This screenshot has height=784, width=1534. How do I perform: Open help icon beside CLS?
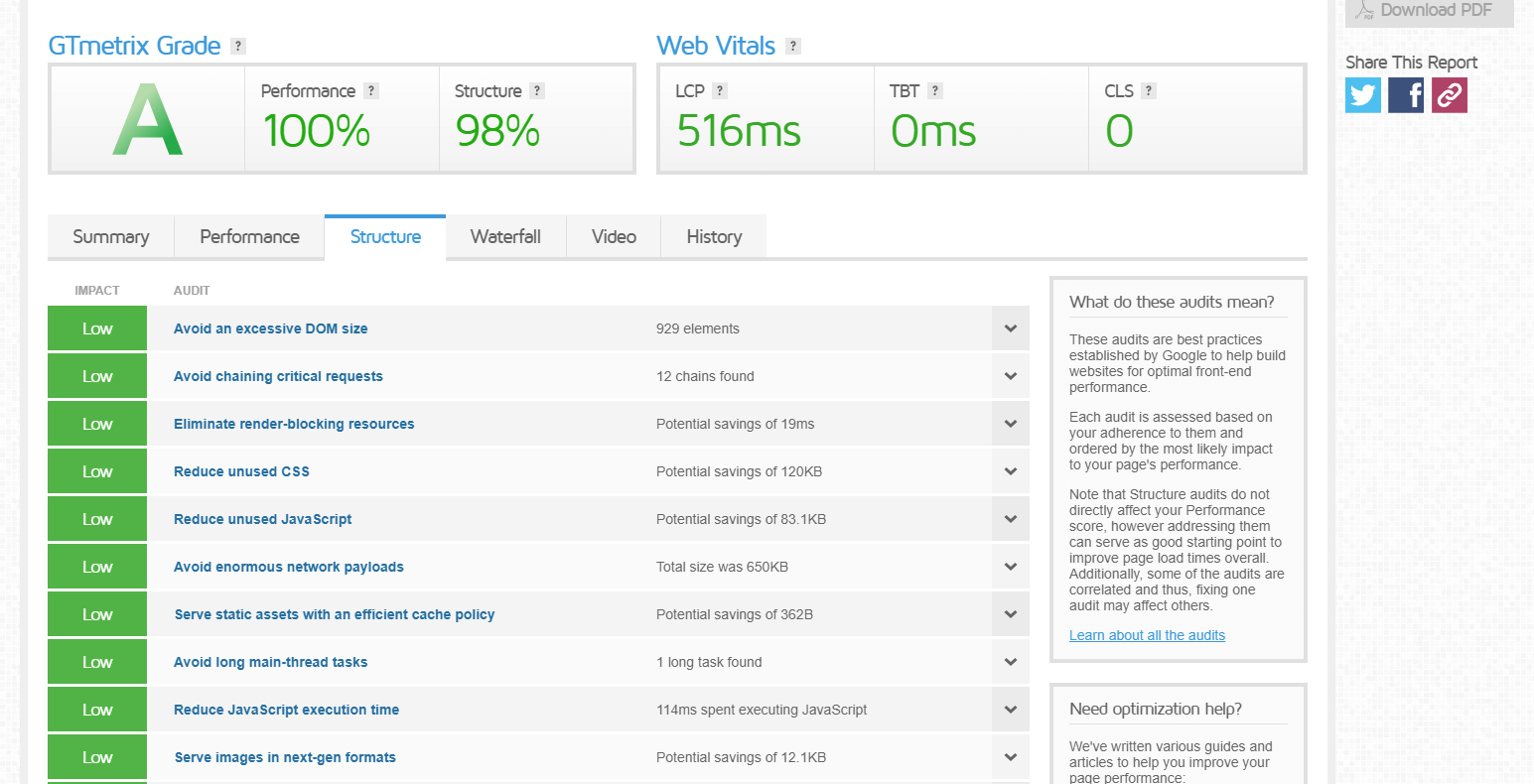coord(1148,90)
